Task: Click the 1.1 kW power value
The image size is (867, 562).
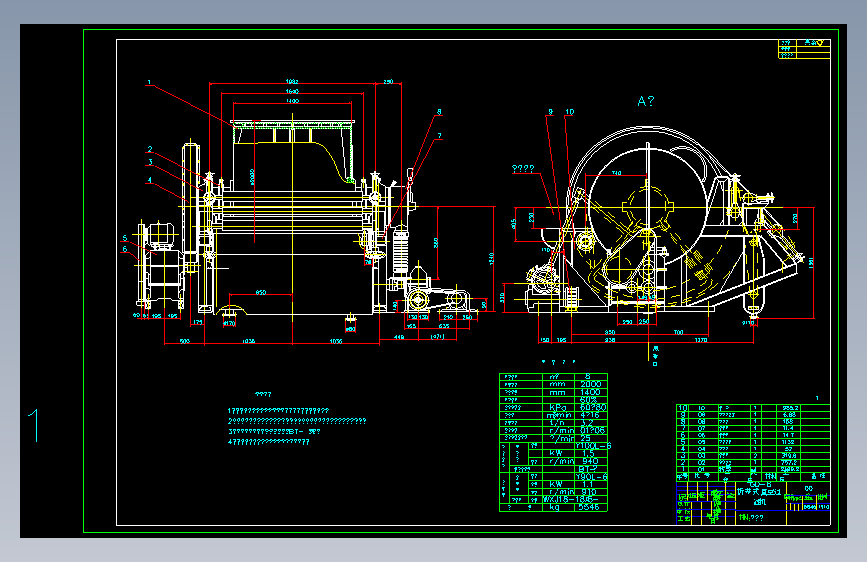Action: click(587, 484)
